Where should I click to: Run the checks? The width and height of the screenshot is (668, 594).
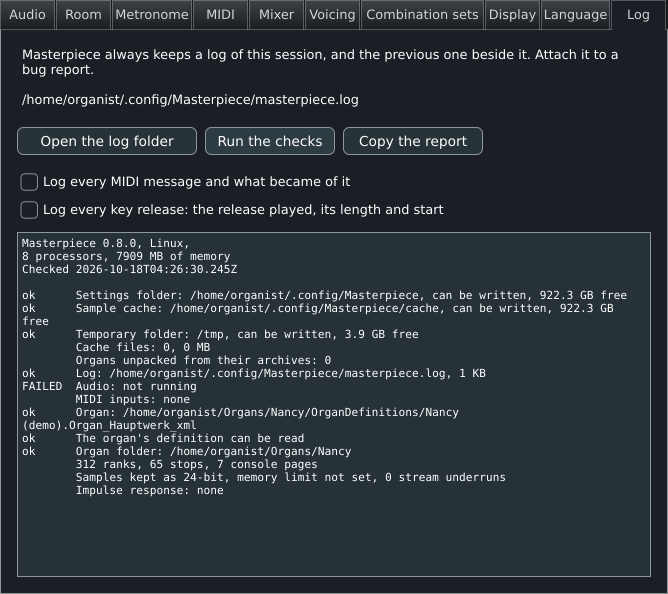[270, 141]
